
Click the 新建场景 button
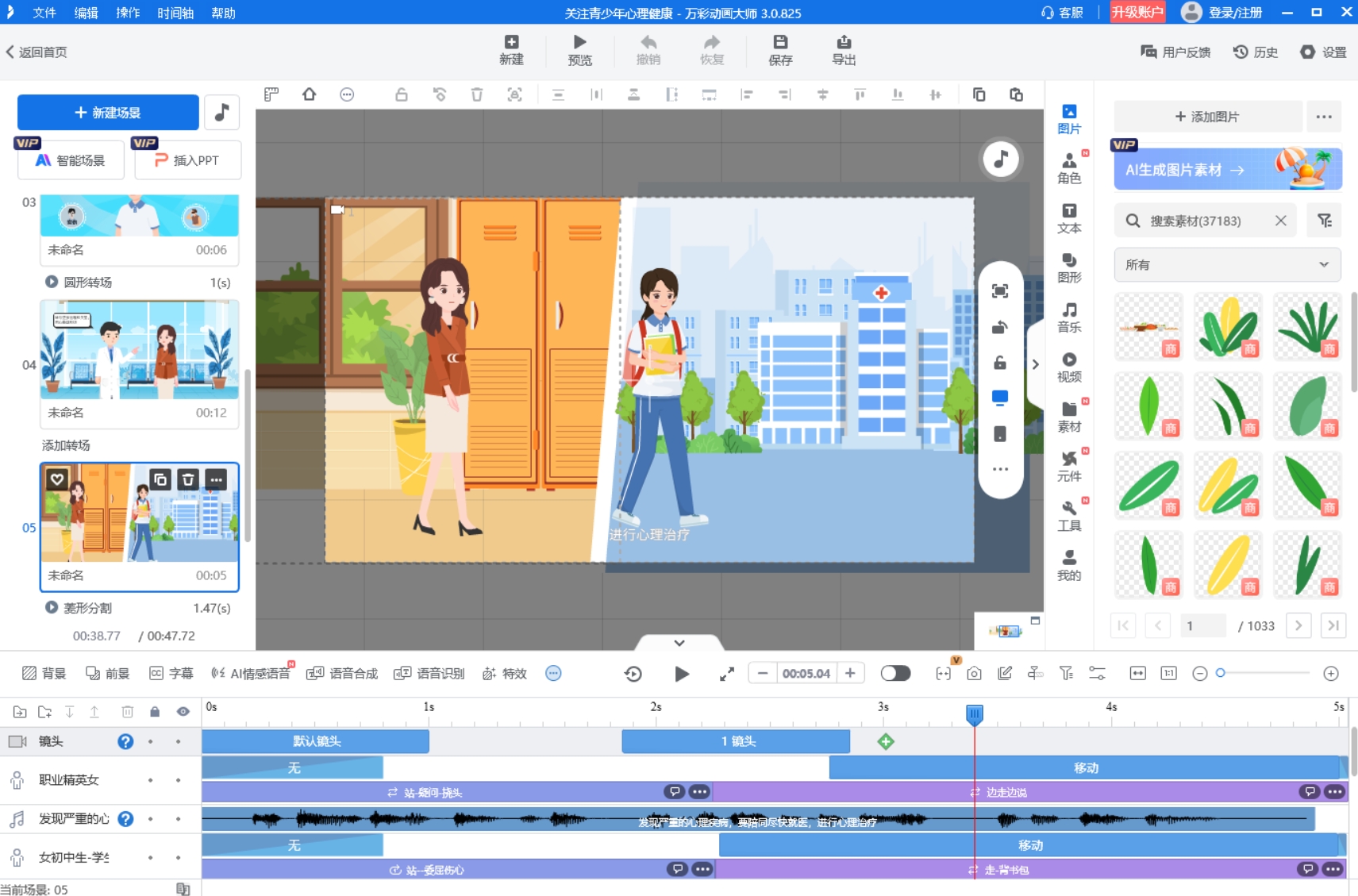tap(108, 113)
